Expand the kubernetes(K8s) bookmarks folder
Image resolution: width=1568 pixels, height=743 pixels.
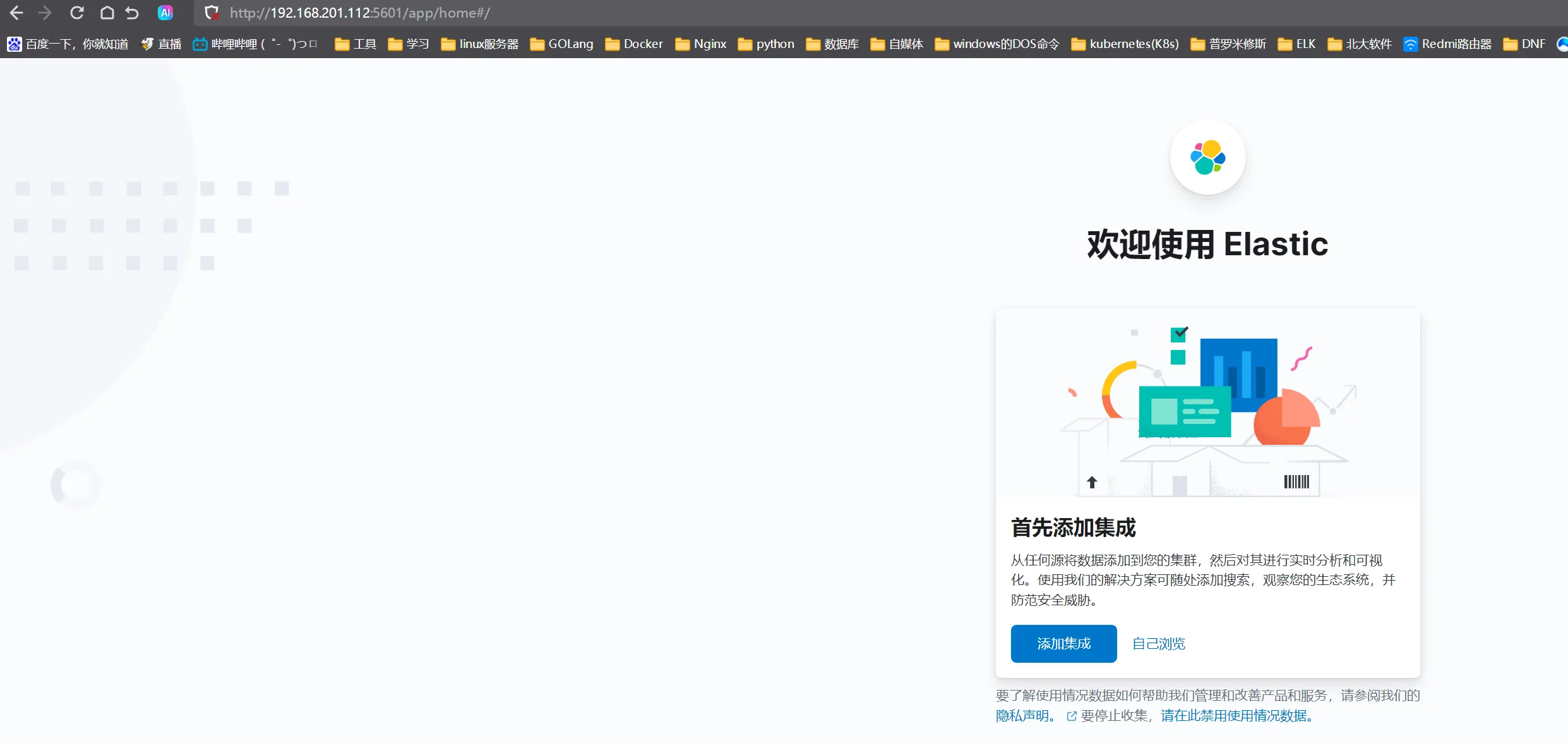point(1125,44)
